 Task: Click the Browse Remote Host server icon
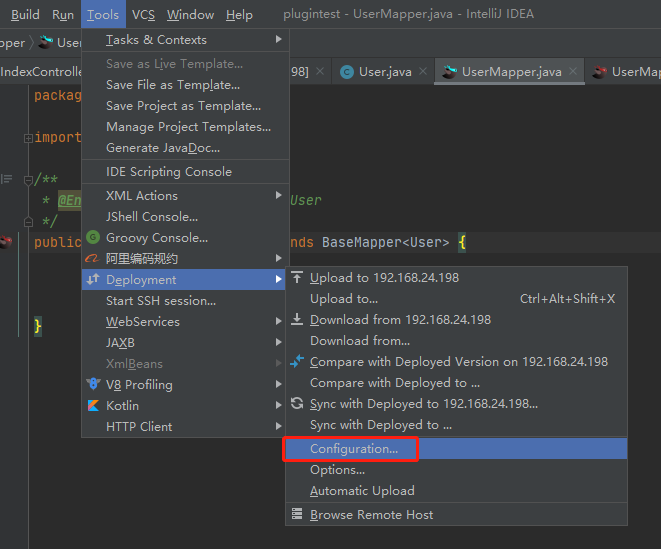point(297,514)
